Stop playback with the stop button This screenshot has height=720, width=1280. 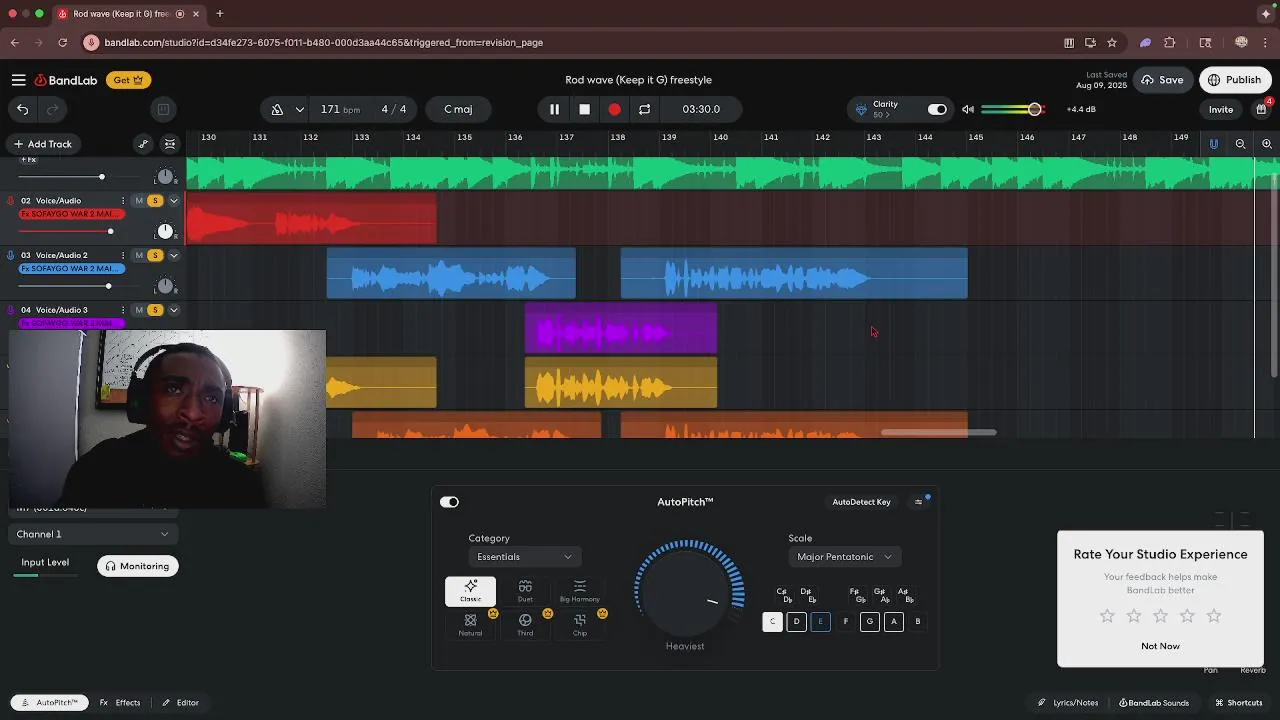click(584, 109)
